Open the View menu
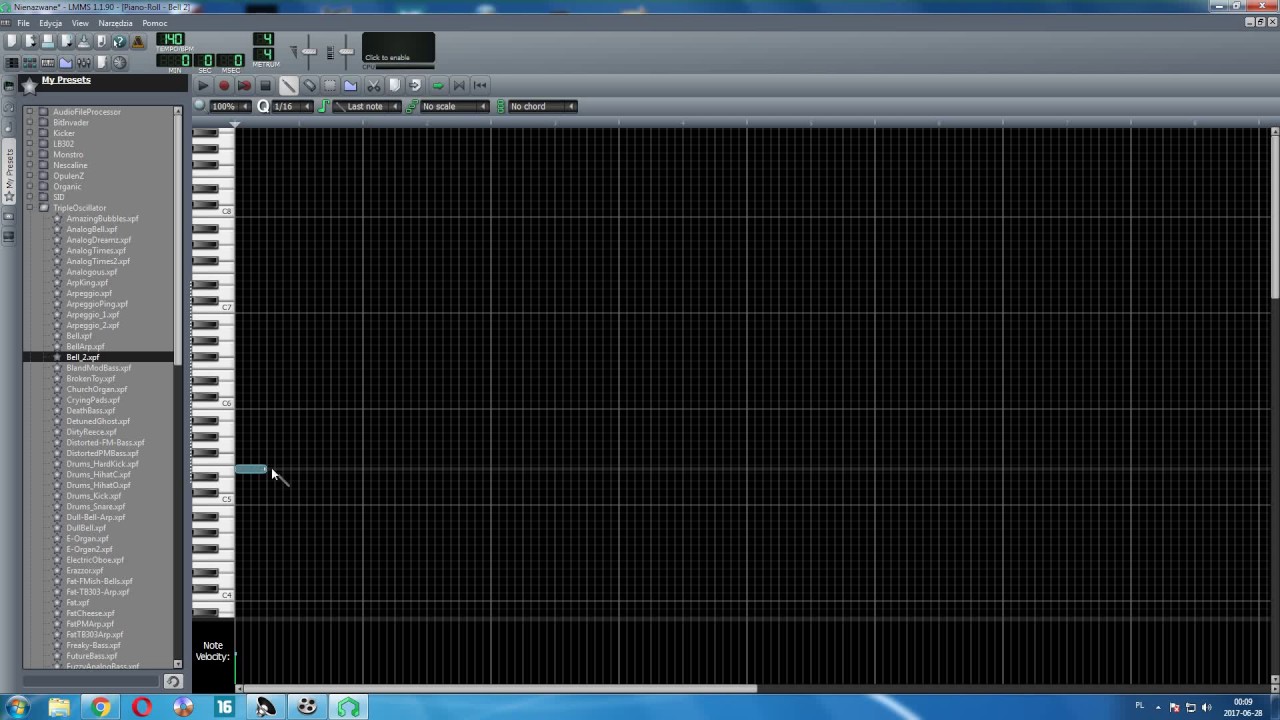 [80, 23]
